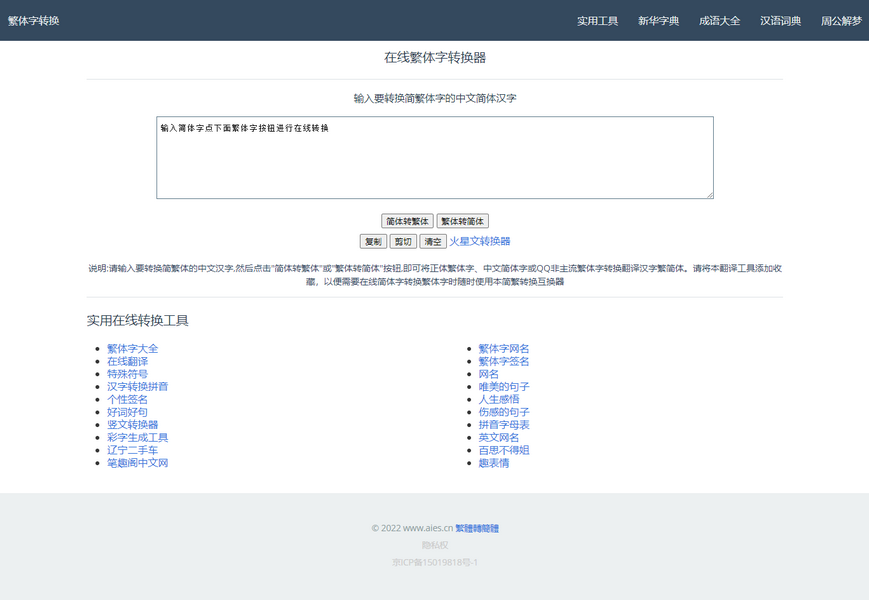Click 周公解梦 in the header menu
This screenshot has width=869, height=600.
pos(841,21)
